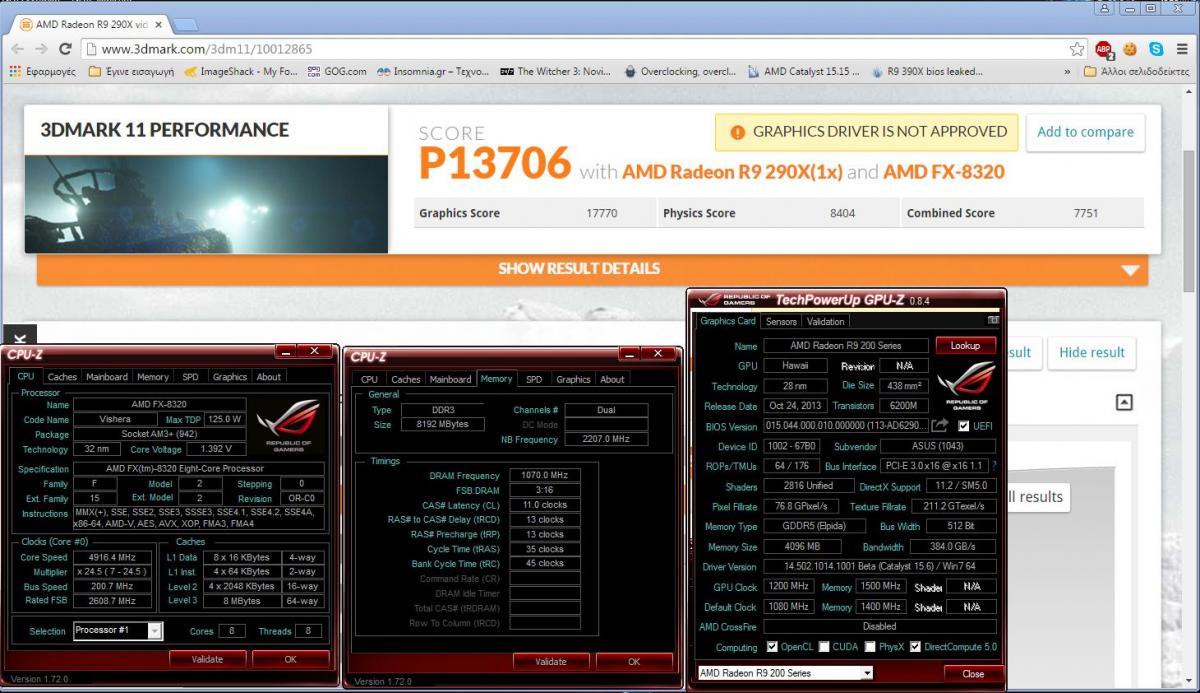Open the Sensors tab in GPU-Z
1200x693 pixels.
point(781,321)
